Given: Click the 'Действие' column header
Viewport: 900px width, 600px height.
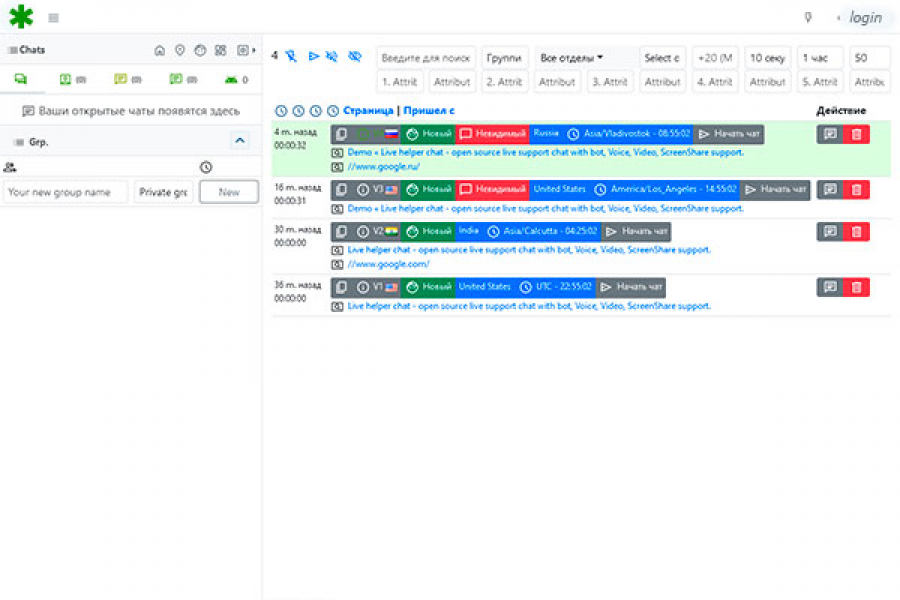Looking at the screenshot, I should (x=841, y=111).
